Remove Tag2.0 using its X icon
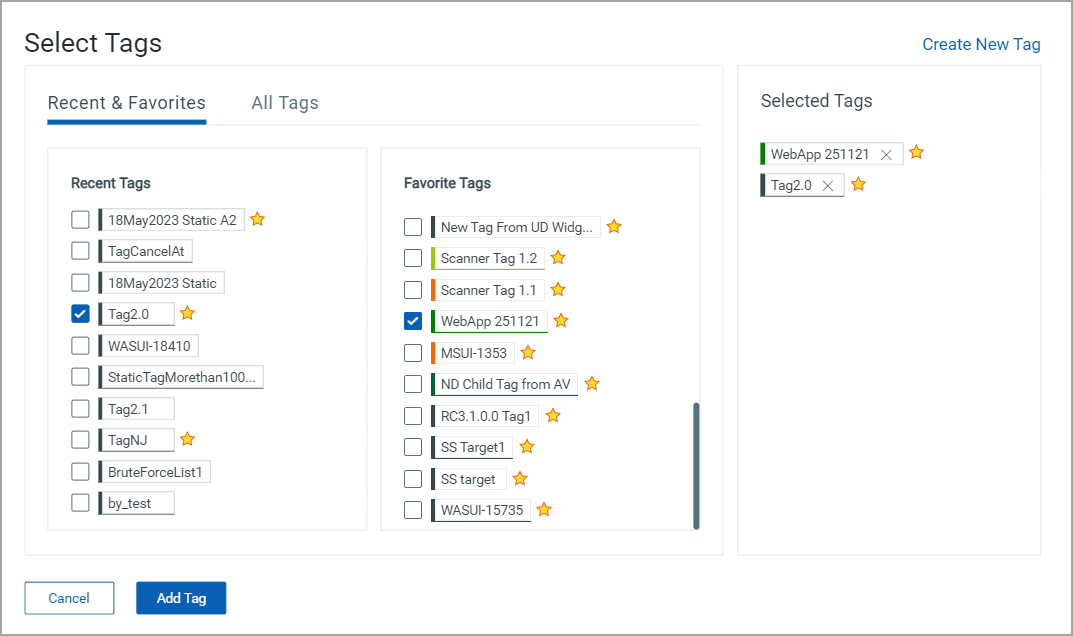This screenshot has width=1073, height=636. click(827, 186)
